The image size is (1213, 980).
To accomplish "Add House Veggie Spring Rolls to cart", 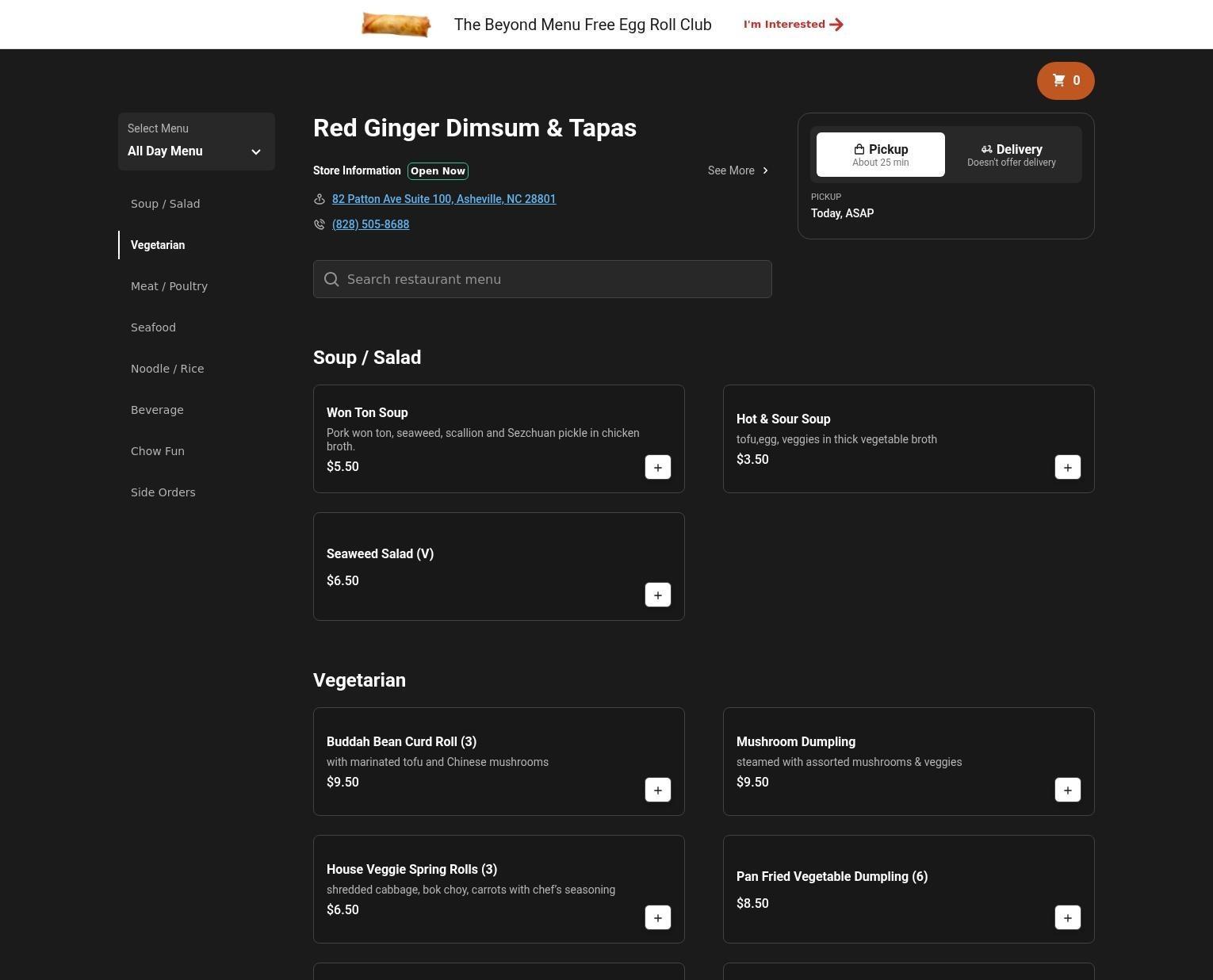I will 657,918.
